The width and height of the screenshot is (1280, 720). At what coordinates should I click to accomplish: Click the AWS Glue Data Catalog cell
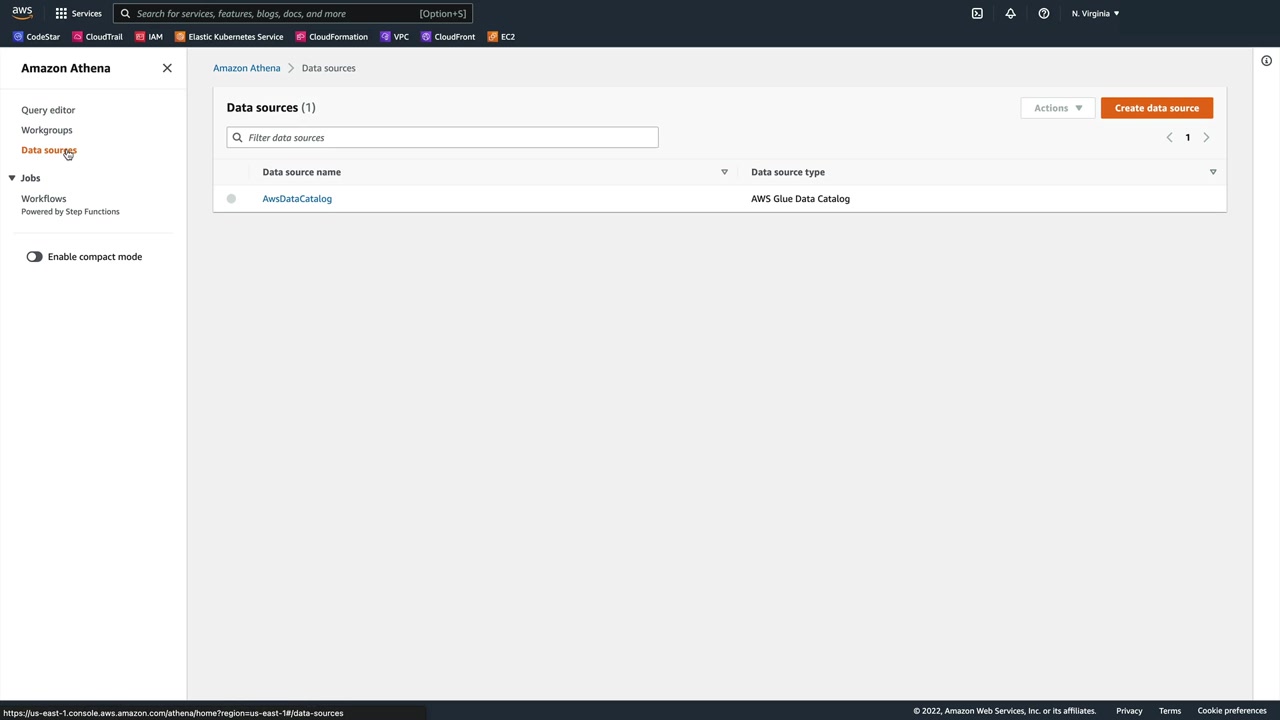tap(801, 199)
